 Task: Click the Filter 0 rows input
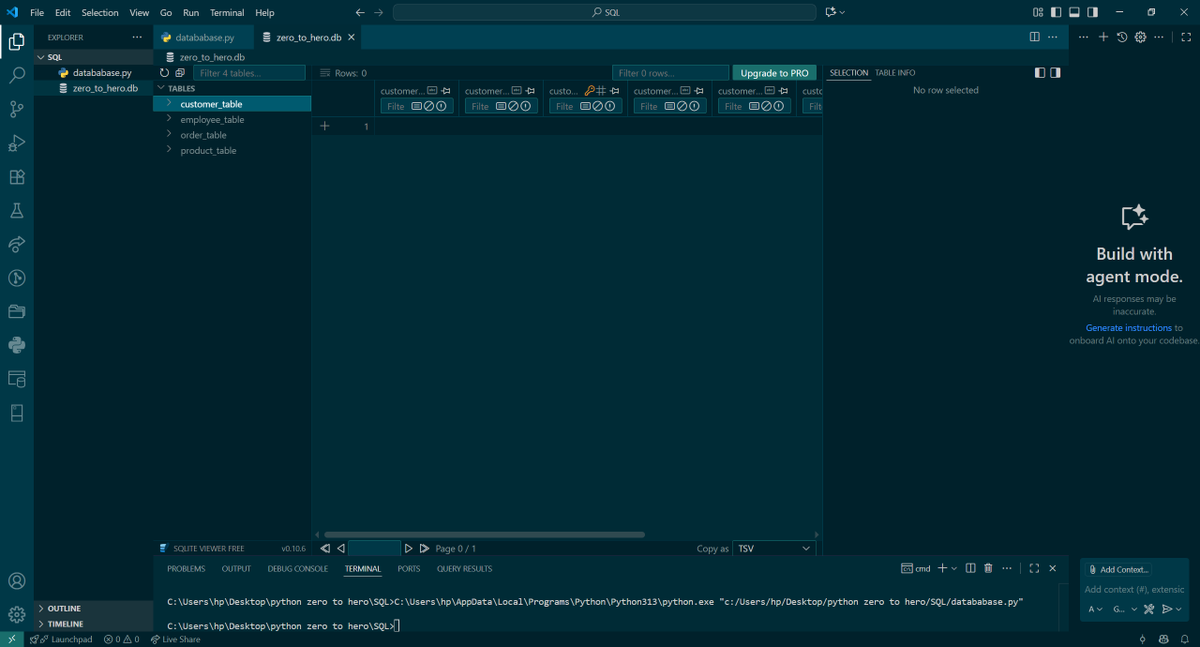[x=670, y=73]
